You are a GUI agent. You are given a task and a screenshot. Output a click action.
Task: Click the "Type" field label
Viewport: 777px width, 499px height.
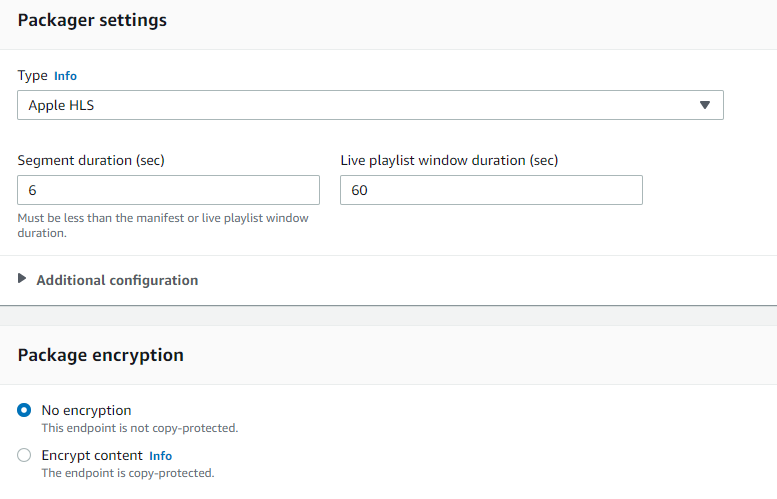tap(32, 76)
